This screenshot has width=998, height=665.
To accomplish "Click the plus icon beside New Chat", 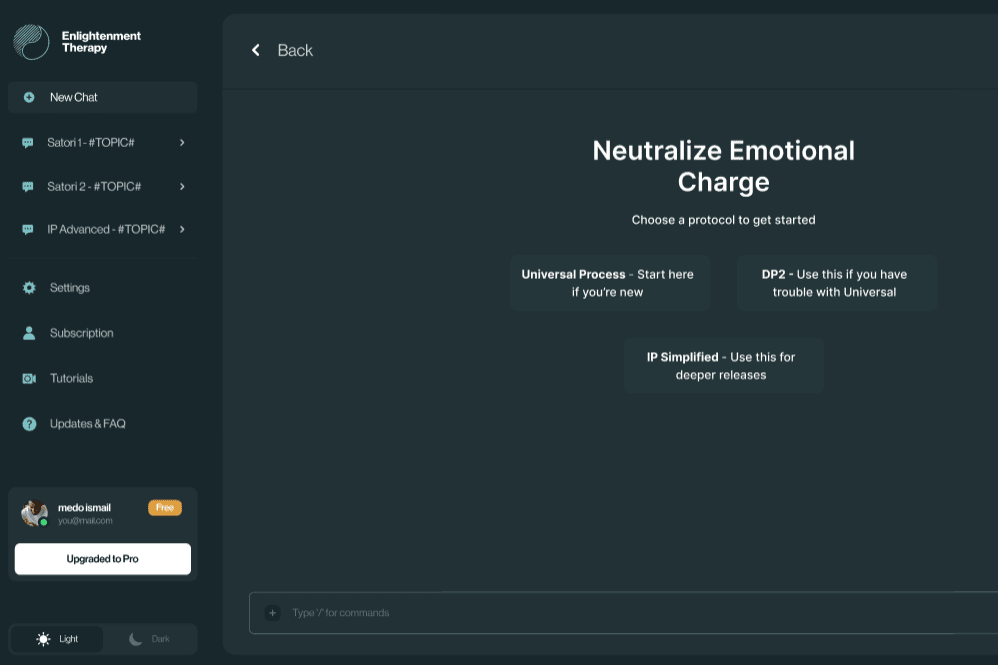I will pyautogui.click(x=29, y=97).
